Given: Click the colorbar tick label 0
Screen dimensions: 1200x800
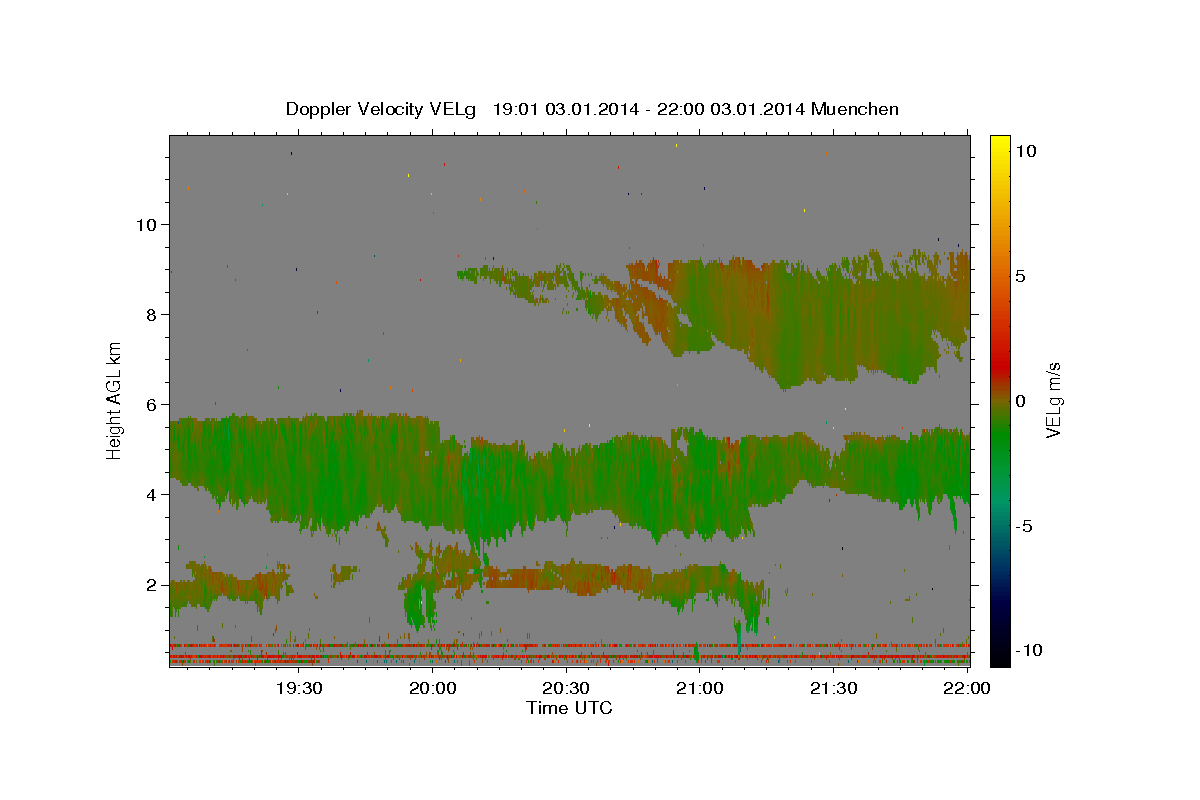Looking at the screenshot, I should click(1020, 401).
